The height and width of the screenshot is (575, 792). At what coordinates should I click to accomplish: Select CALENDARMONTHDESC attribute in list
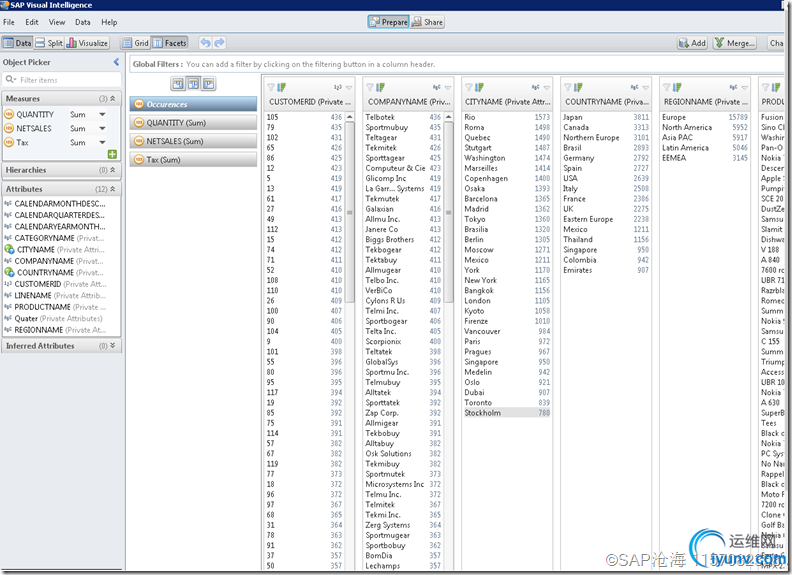tap(60, 204)
